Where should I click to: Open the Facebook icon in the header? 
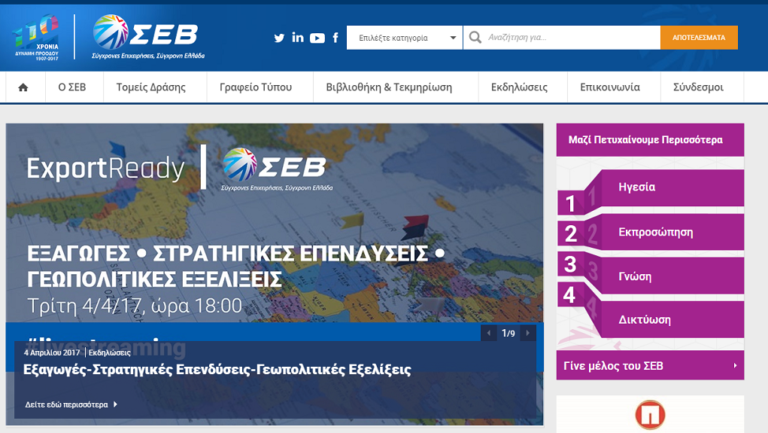pos(336,38)
